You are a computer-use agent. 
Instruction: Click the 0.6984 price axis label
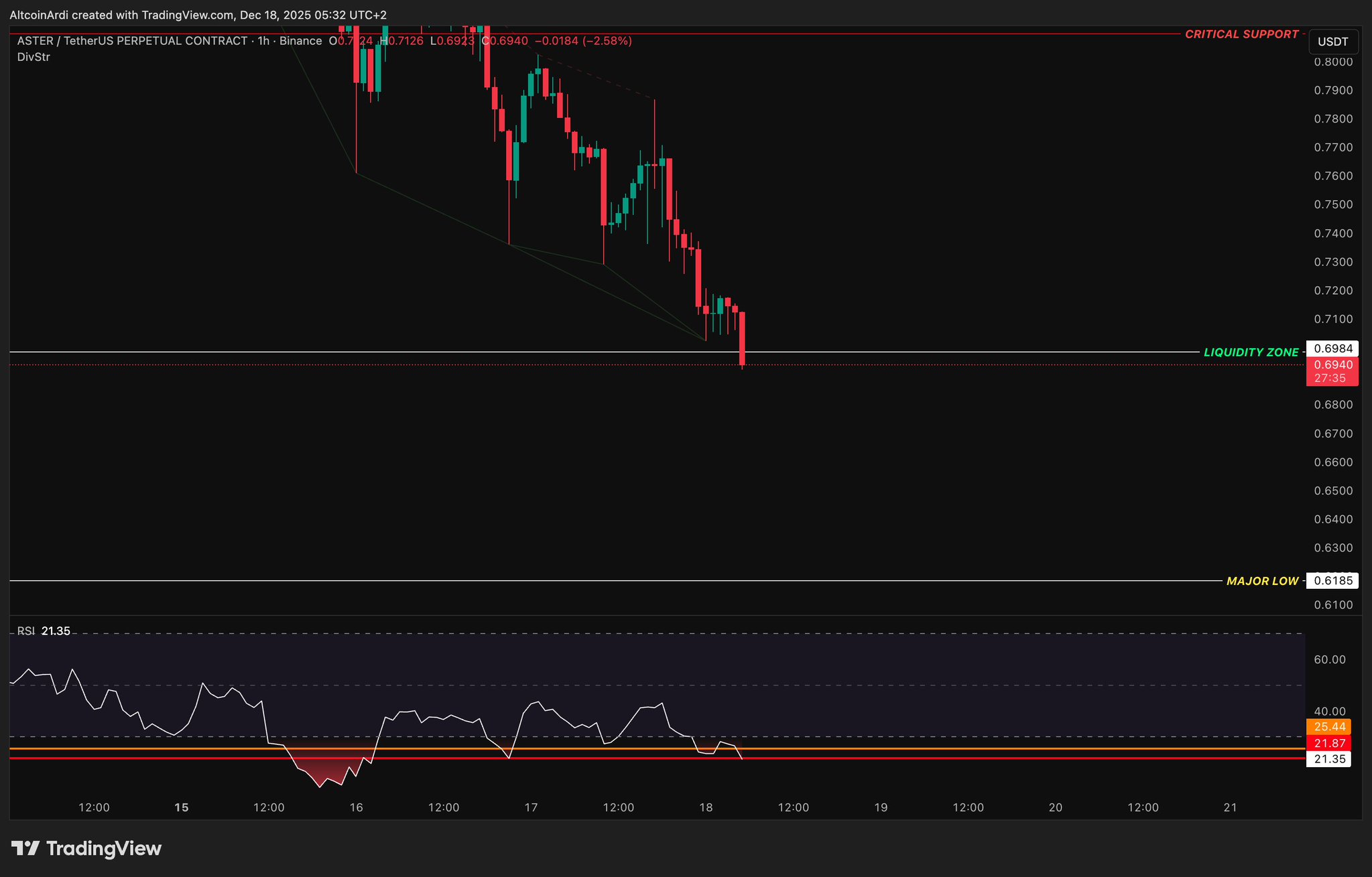(x=1332, y=348)
